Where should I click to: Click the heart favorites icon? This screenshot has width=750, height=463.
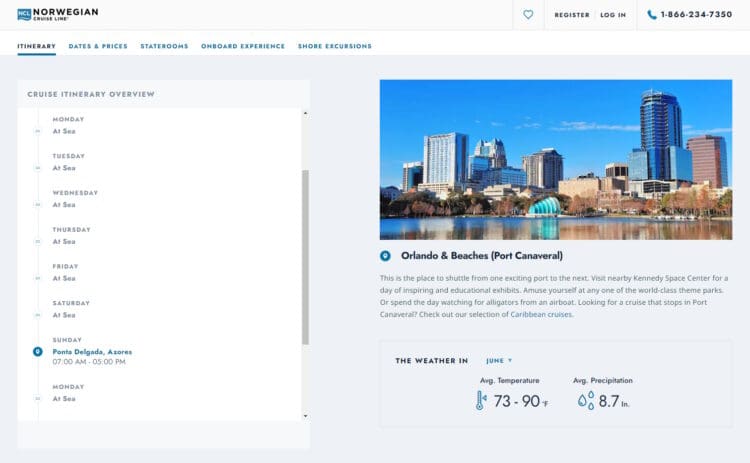[x=528, y=15]
